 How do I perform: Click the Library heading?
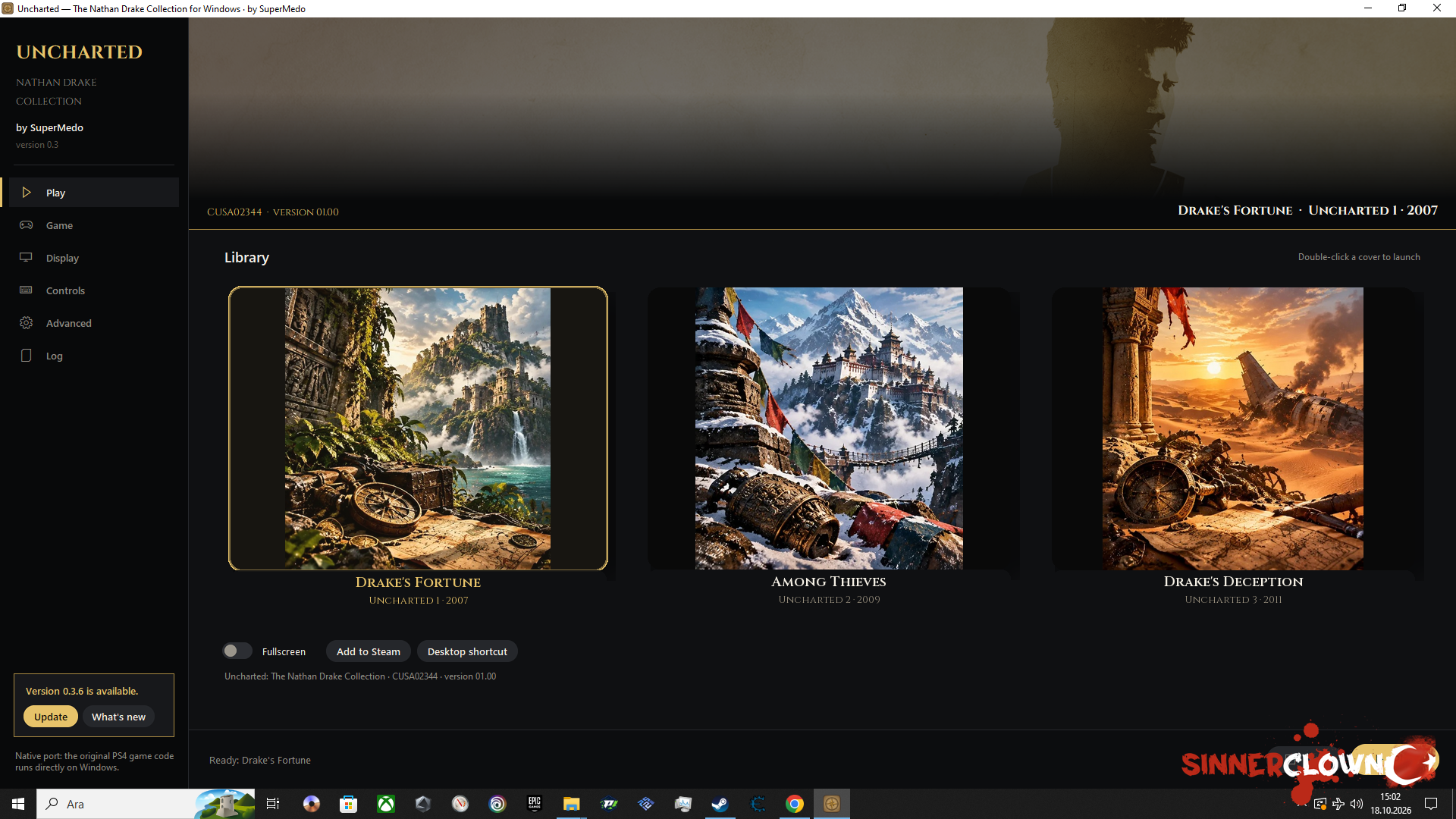pyautogui.click(x=246, y=258)
